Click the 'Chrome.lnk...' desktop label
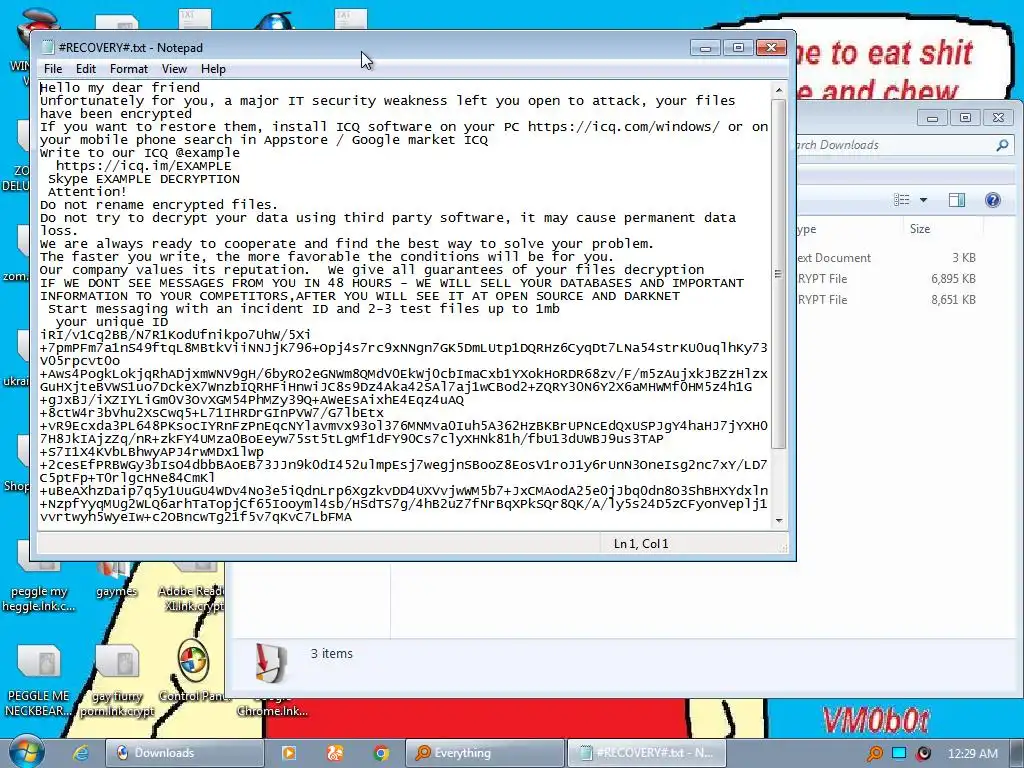The width and height of the screenshot is (1024, 768). point(272,711)
